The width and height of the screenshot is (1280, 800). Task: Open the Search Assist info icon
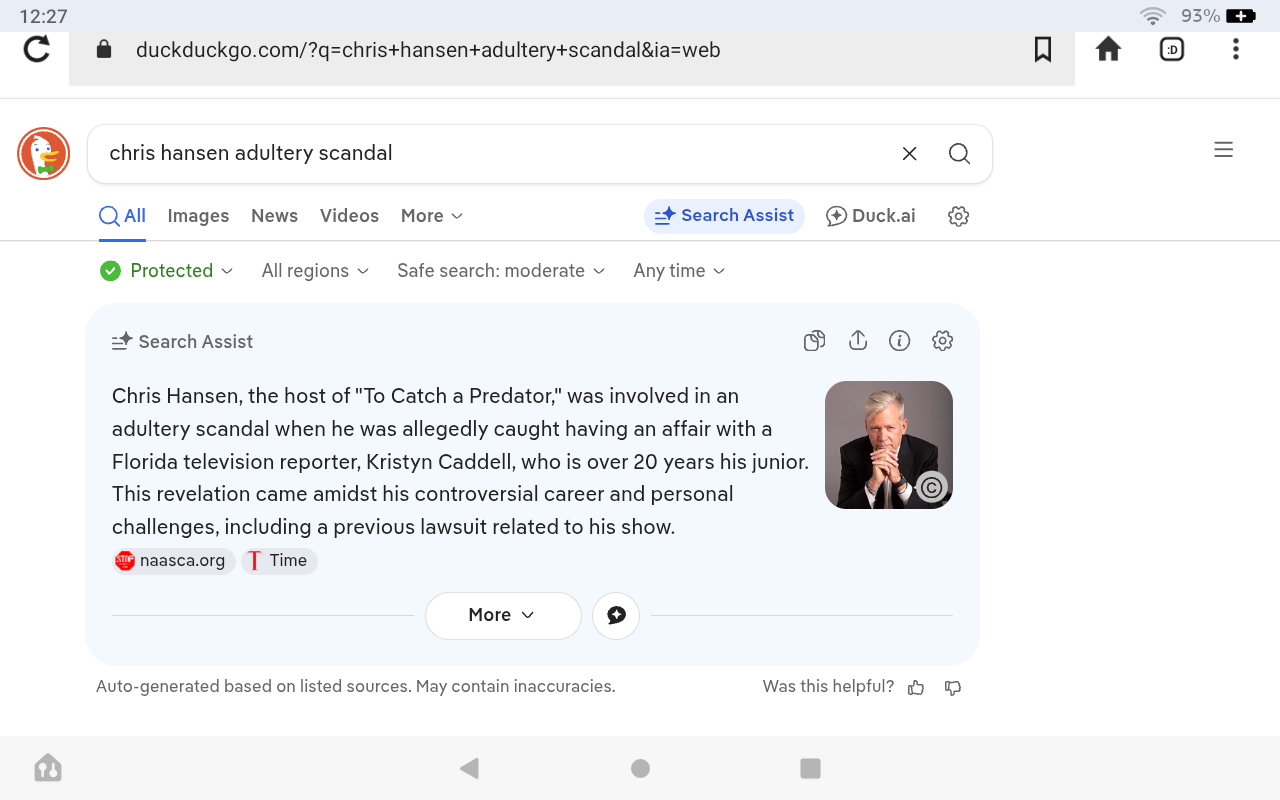pos(899,341)
